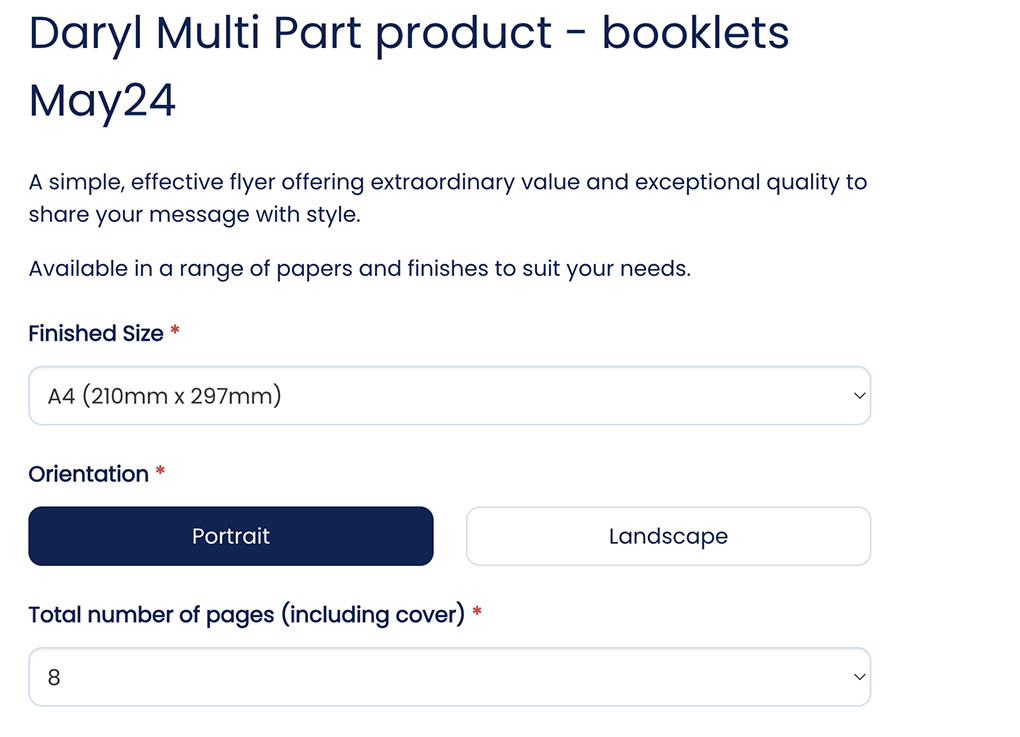Click the 'A simple, effective flyer' description

click(447, 182)
